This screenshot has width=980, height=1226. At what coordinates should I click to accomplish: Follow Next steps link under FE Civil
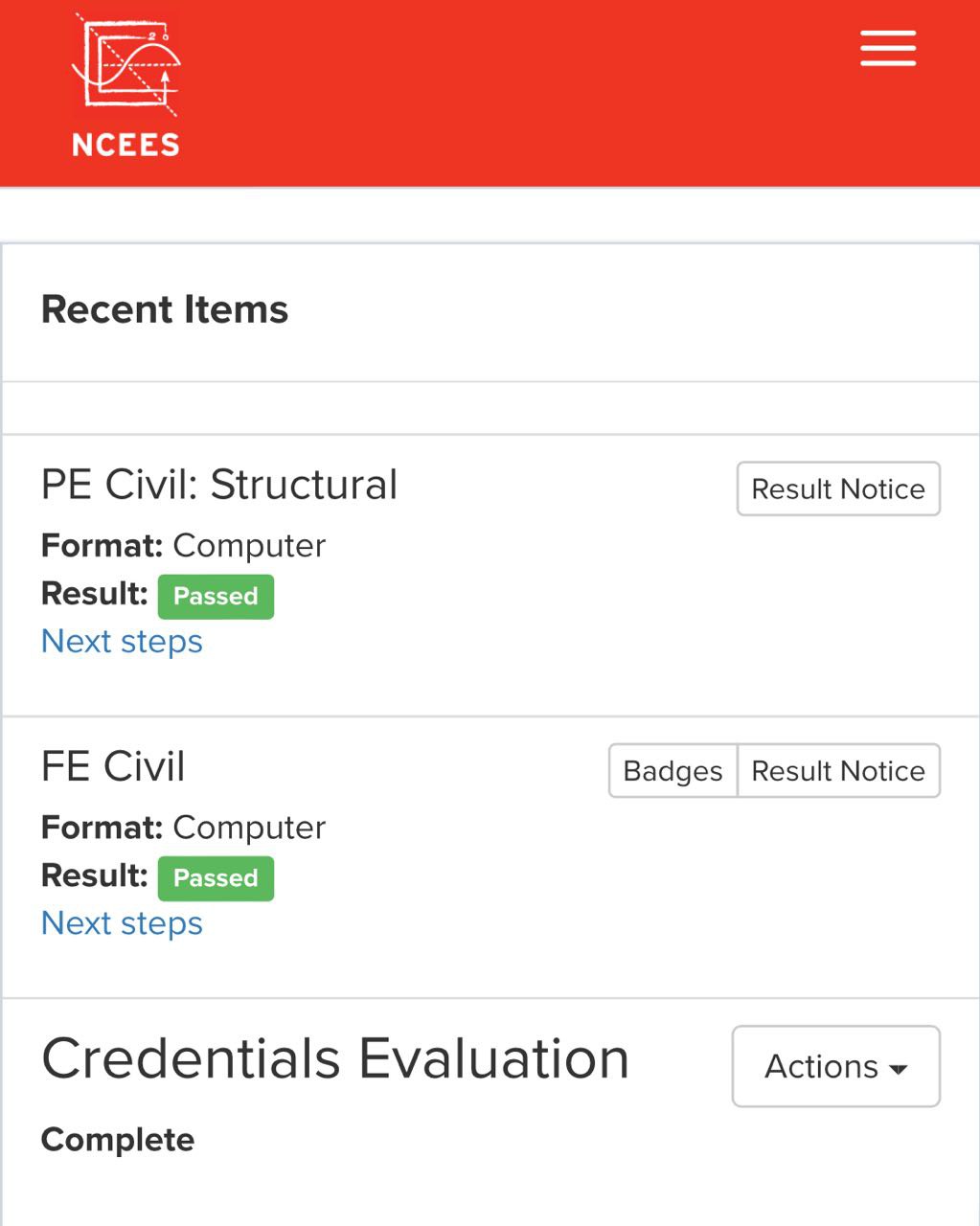click(122, 923)
